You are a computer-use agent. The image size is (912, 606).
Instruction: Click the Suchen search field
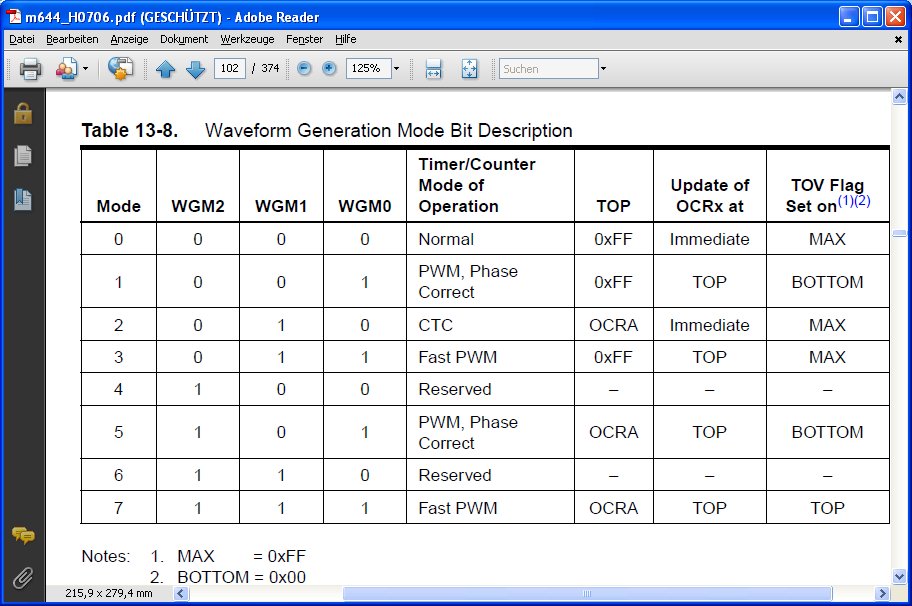tap(548, 69)
